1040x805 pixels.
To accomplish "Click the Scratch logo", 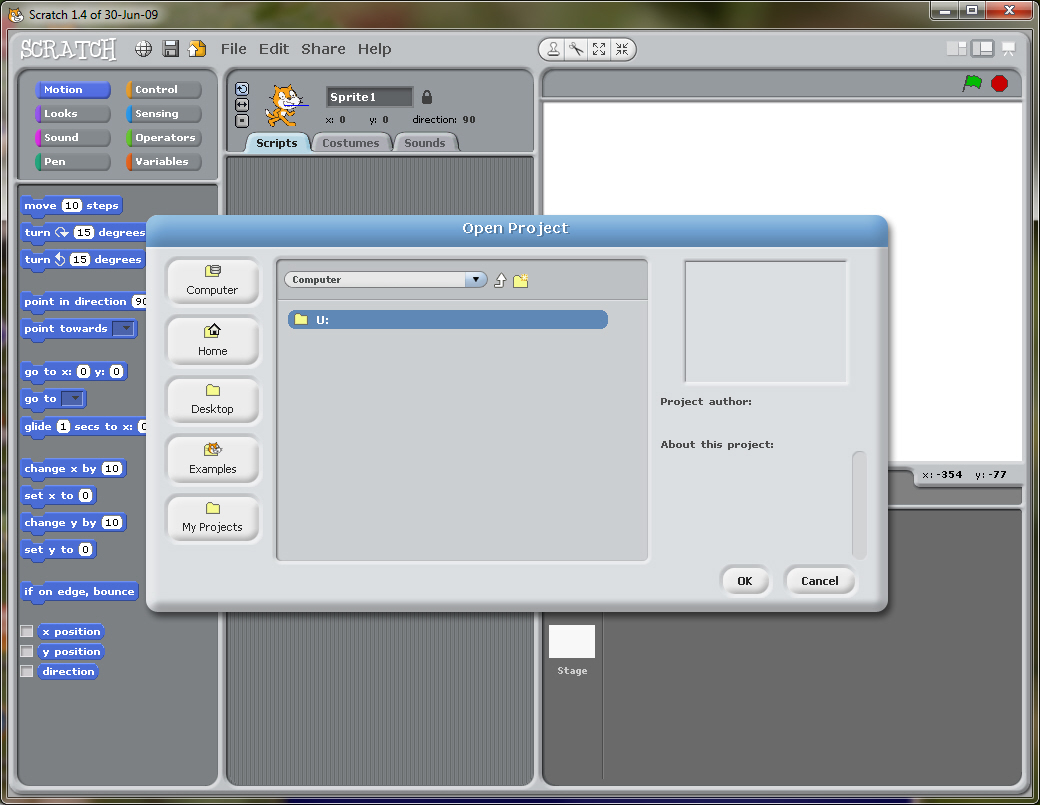I will [68, 49].
